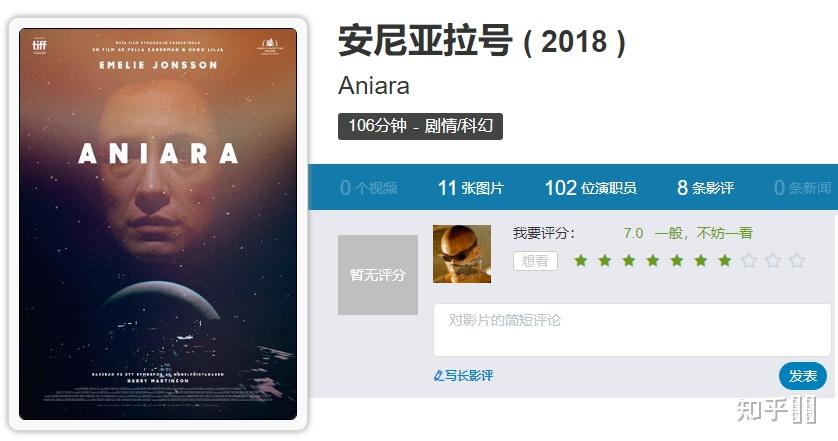Image resolution: width=838 pixels, height=441 pixels.
Task: Open the Aniara movie poster image
Action: 158,224
